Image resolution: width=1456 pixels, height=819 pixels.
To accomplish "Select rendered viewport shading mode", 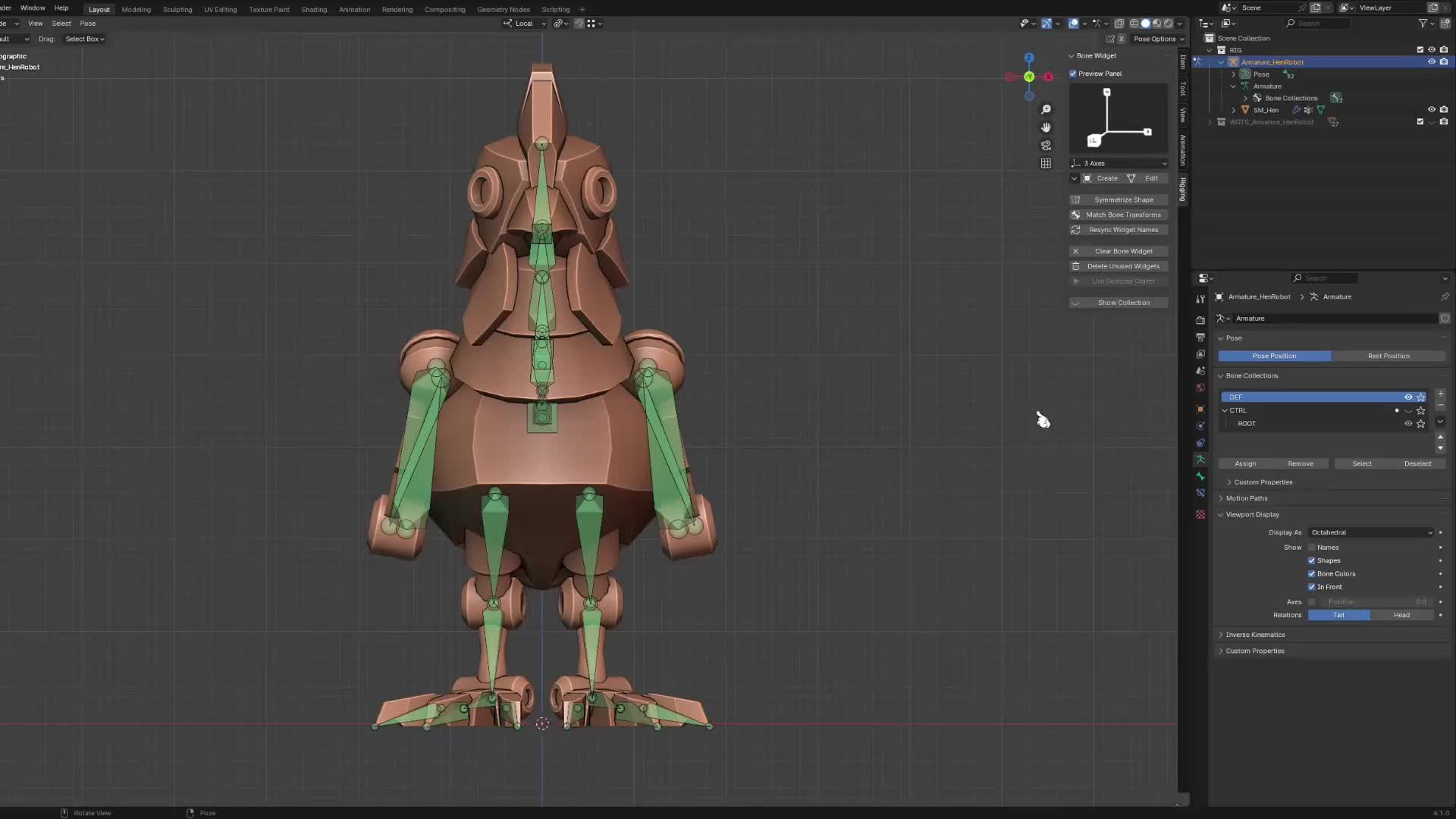I will point(1168,24).
